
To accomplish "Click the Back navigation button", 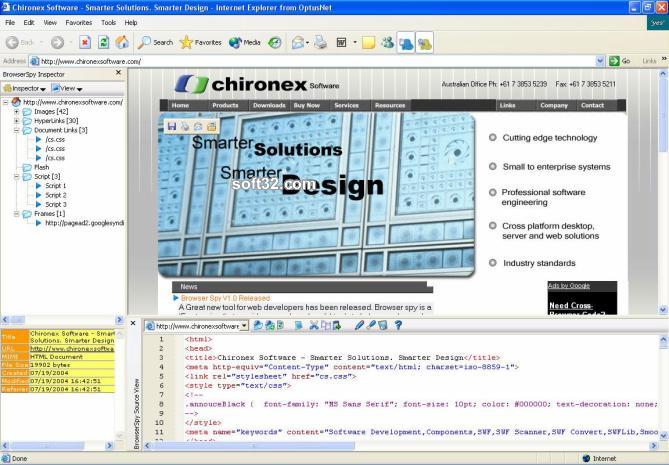I will tap(20, 42).
